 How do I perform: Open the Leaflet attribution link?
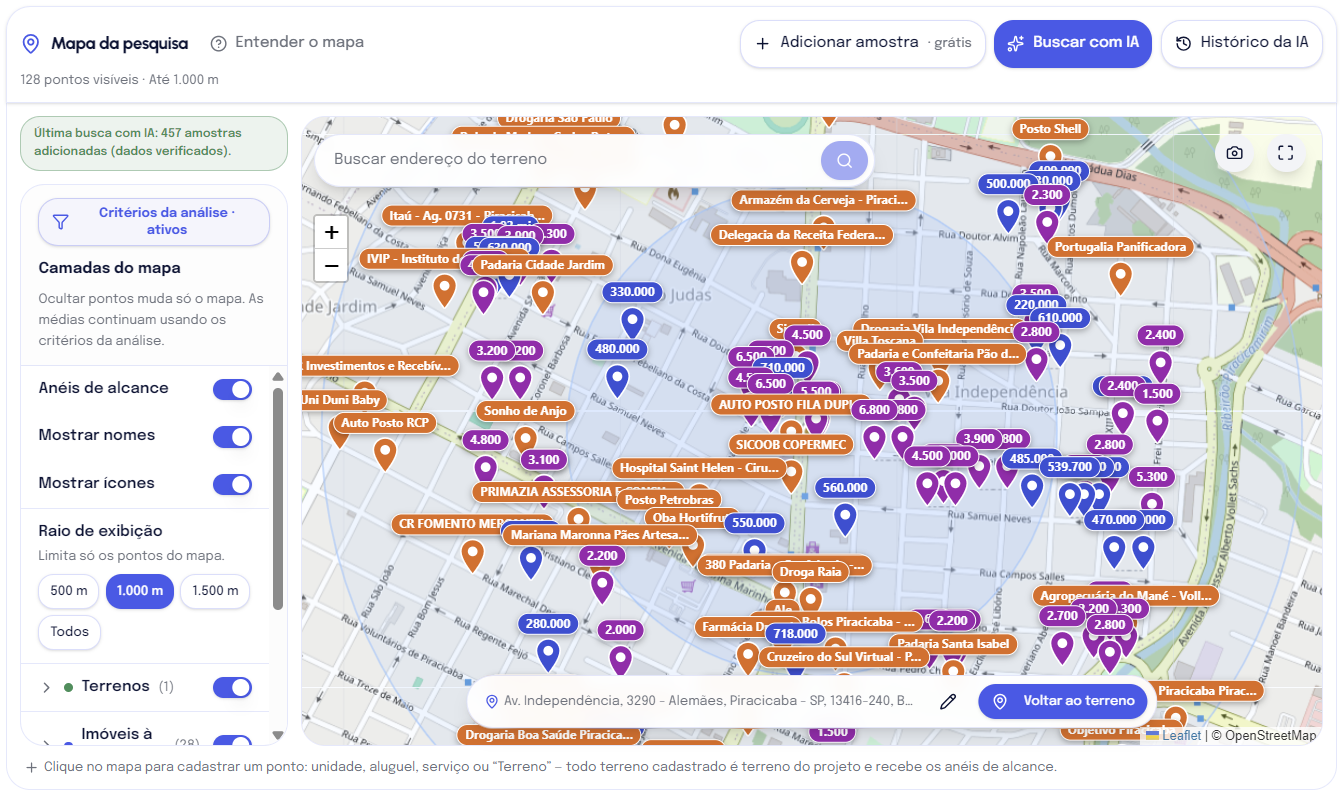point(1181,736)
